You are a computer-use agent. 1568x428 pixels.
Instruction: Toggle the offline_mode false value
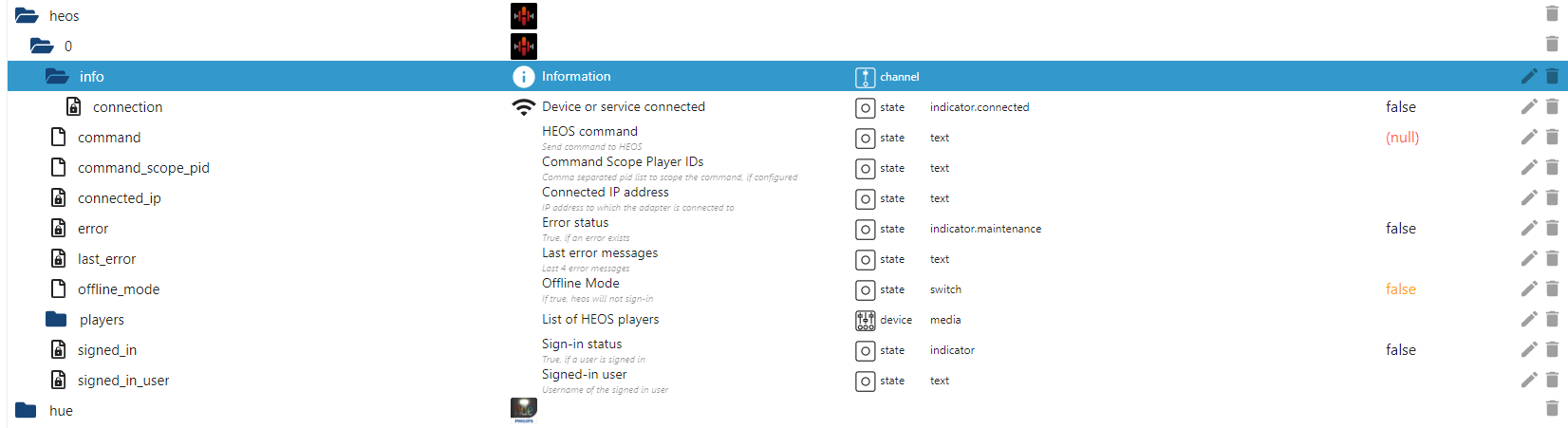pyautogui.click(x=1400, y=288)
